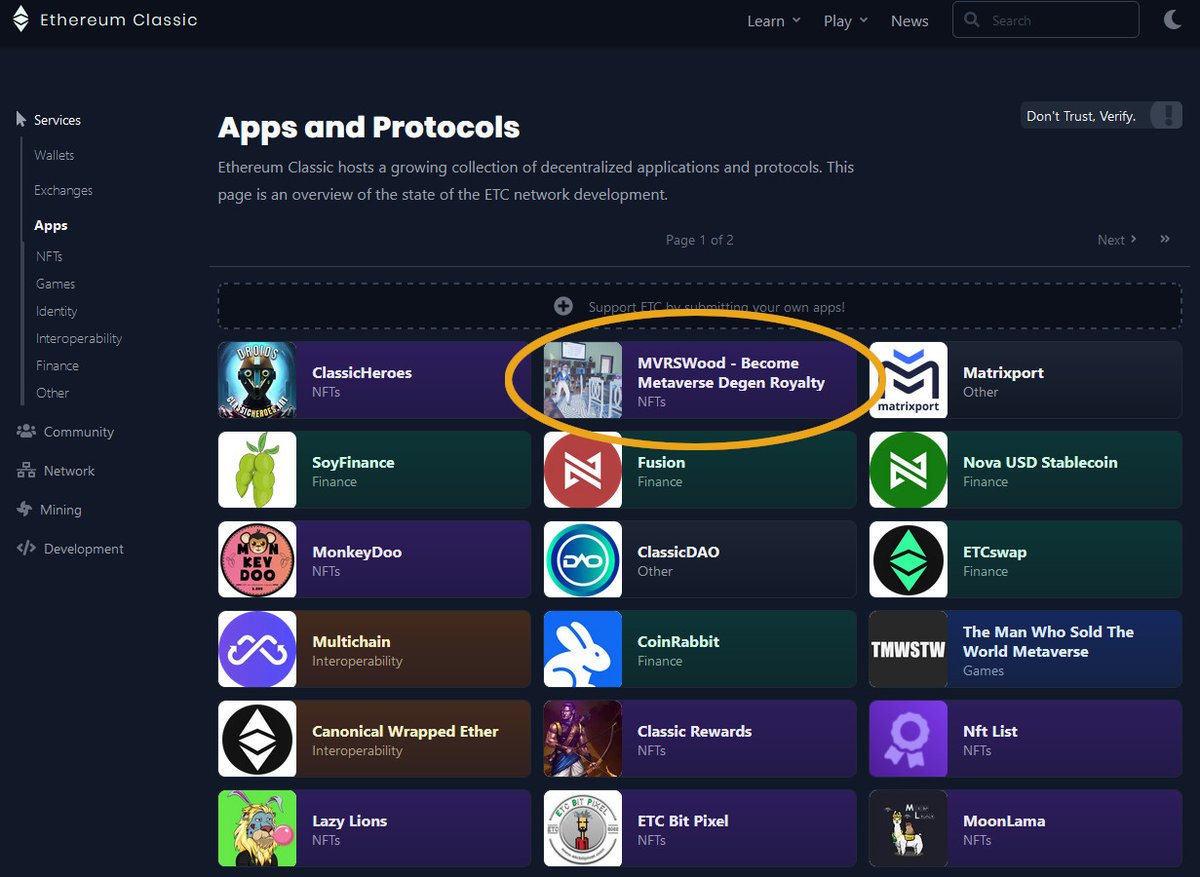The width and height of the screenshot is (1200, 877).
Task: Open Nft List ribbon logo
Action: pos(908,739)
